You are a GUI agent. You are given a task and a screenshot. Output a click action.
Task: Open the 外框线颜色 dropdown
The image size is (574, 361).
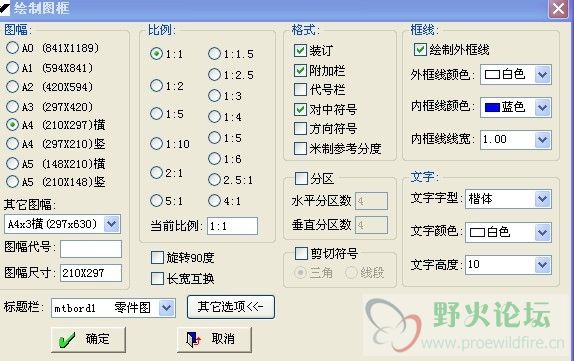coord(543,75)
